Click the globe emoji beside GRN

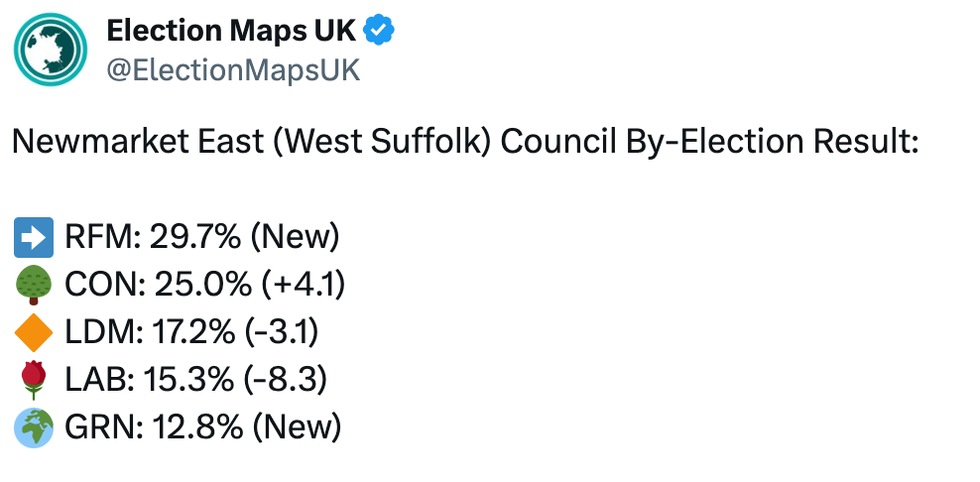tap(34, 428)
